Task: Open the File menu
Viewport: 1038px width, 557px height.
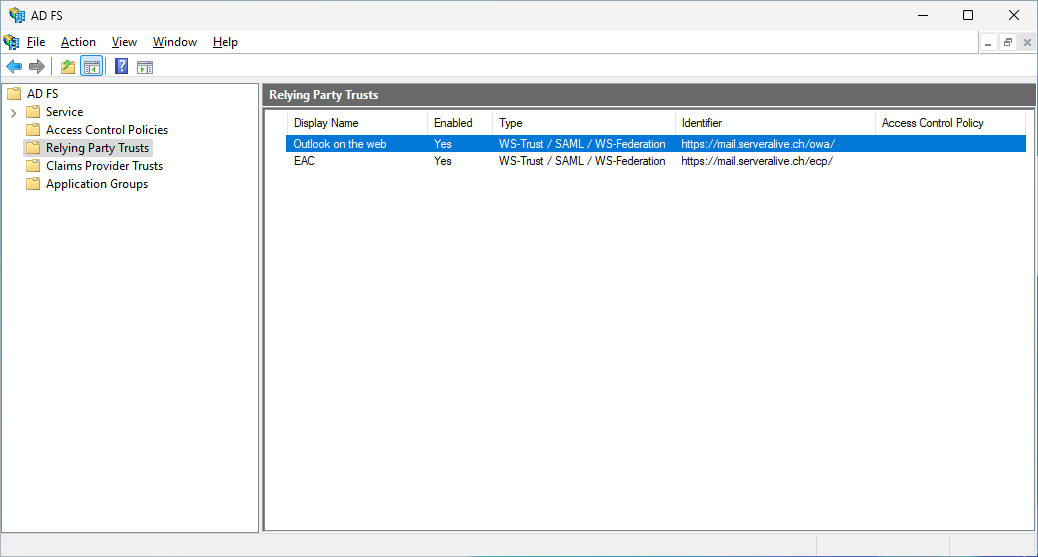Action: (x=36, y=42)
